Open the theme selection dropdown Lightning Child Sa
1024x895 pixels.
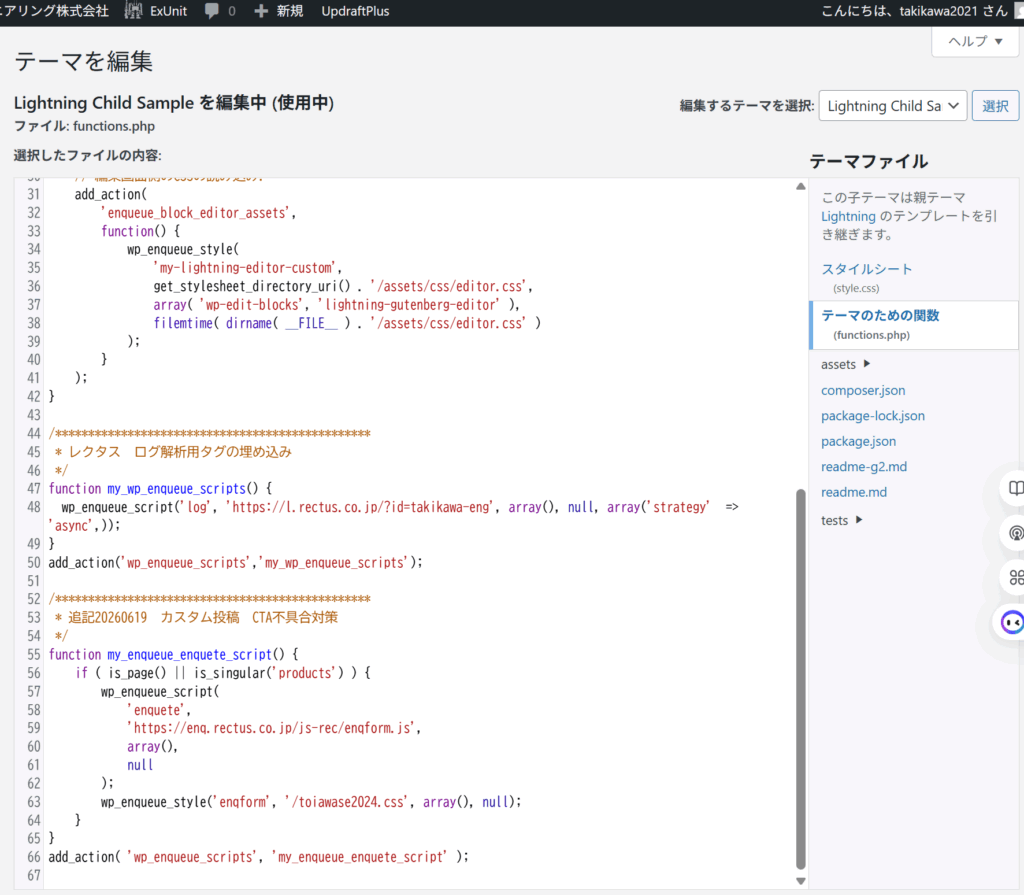coord(893,106)
